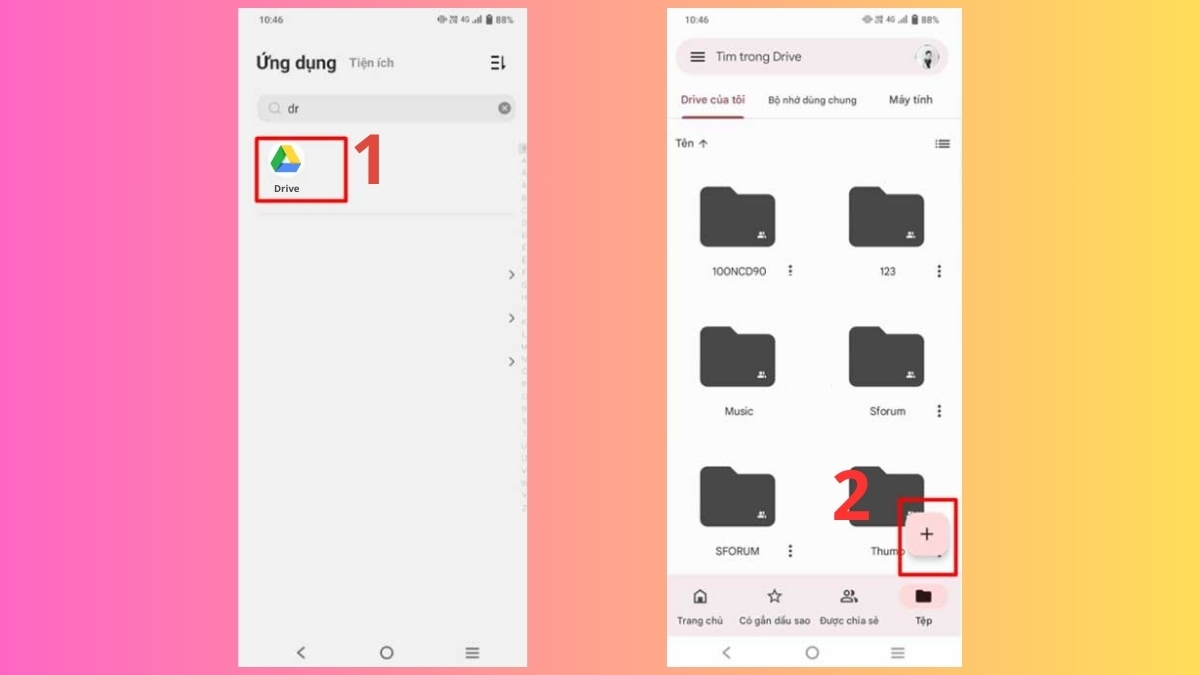This screenshot has width=1200, height=675.
Task: Tap Tên sort arrow to reverse order
Action: [691, 143]
